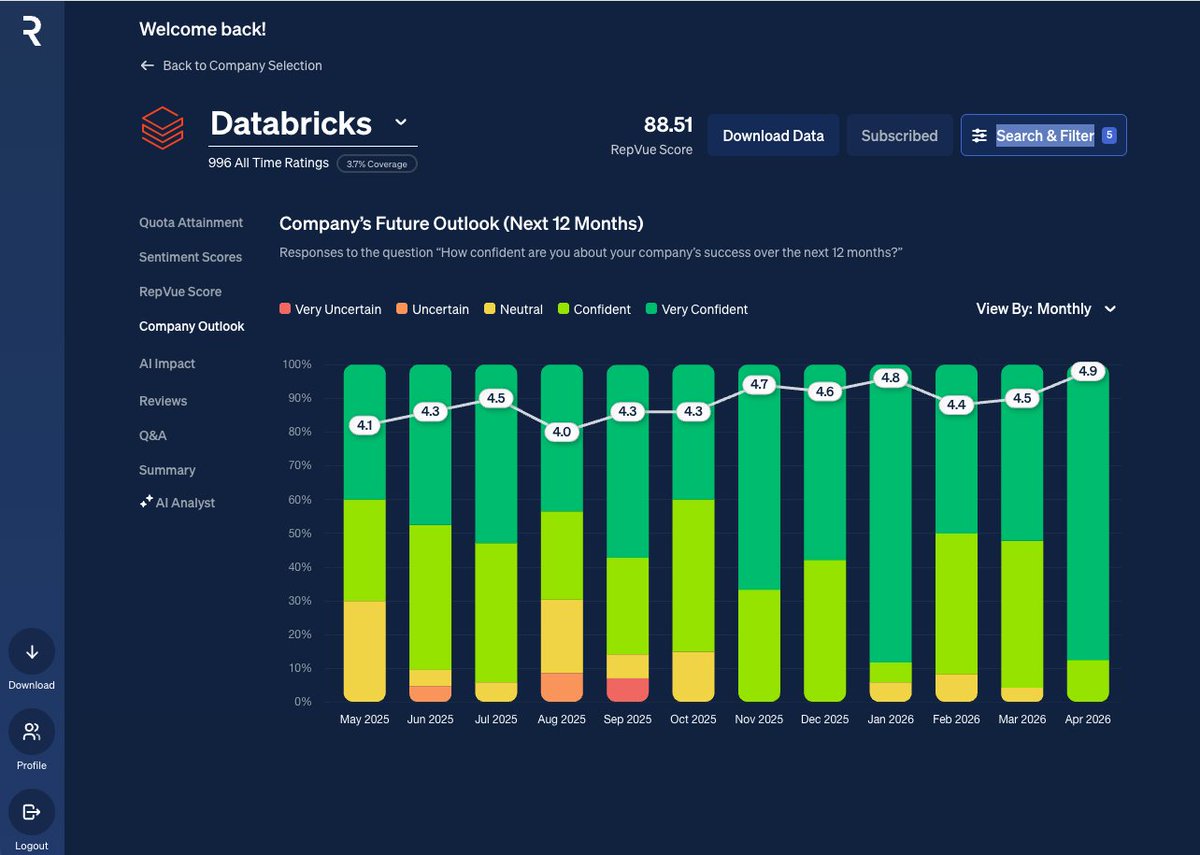
Task: Click the Jun 2025 axis label
Action: (x=430, y=719)
